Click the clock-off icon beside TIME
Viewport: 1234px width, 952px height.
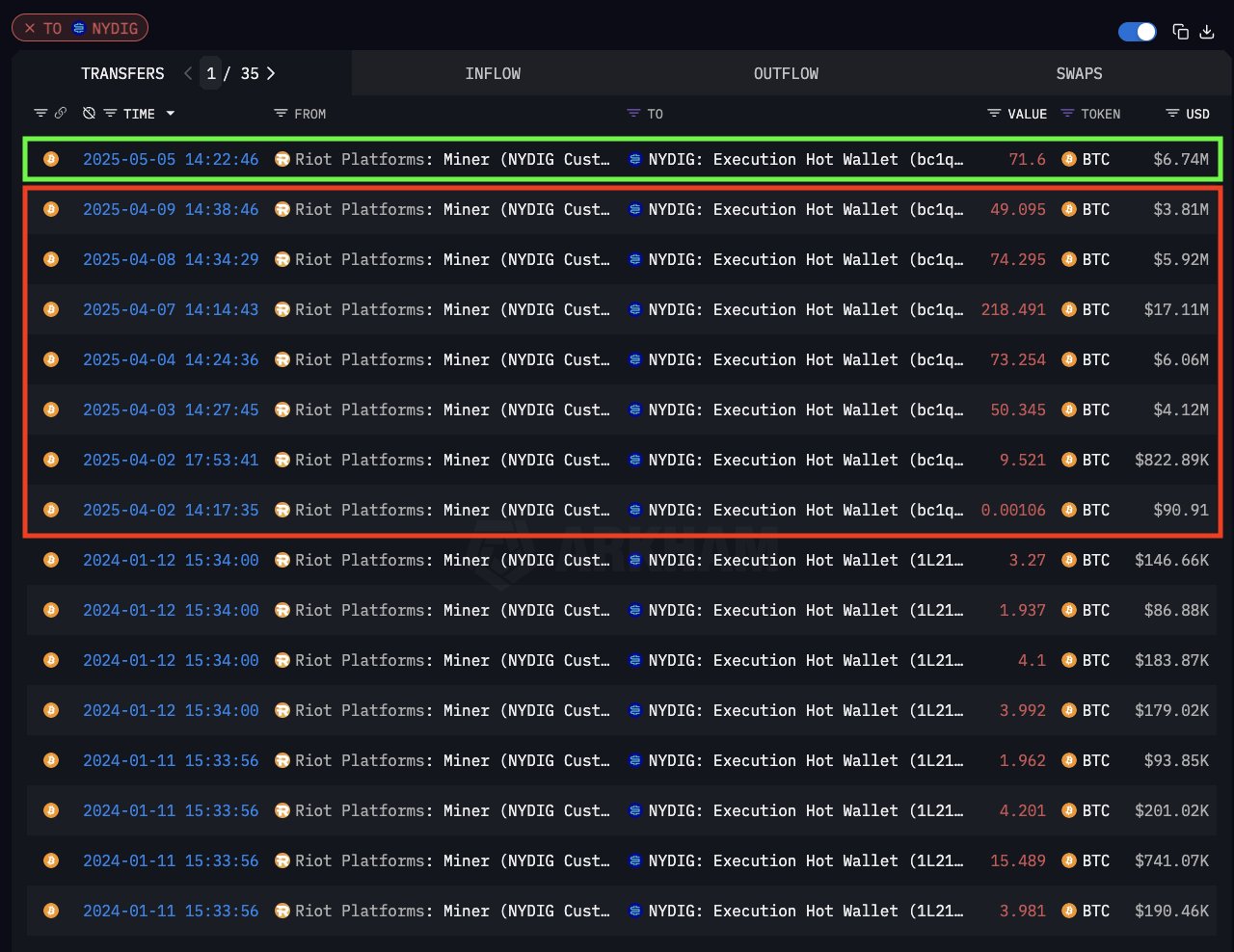89,114
